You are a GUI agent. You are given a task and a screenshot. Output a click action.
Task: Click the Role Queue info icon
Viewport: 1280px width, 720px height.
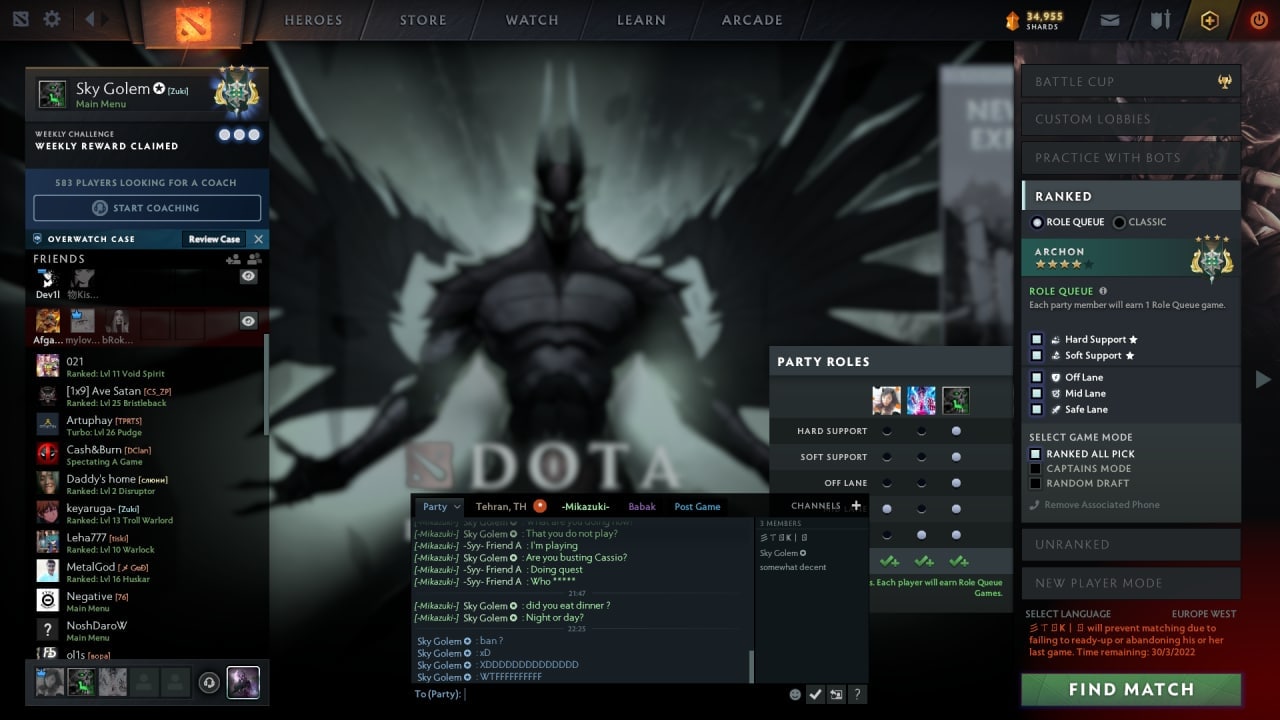click(x=1103, y=291)
